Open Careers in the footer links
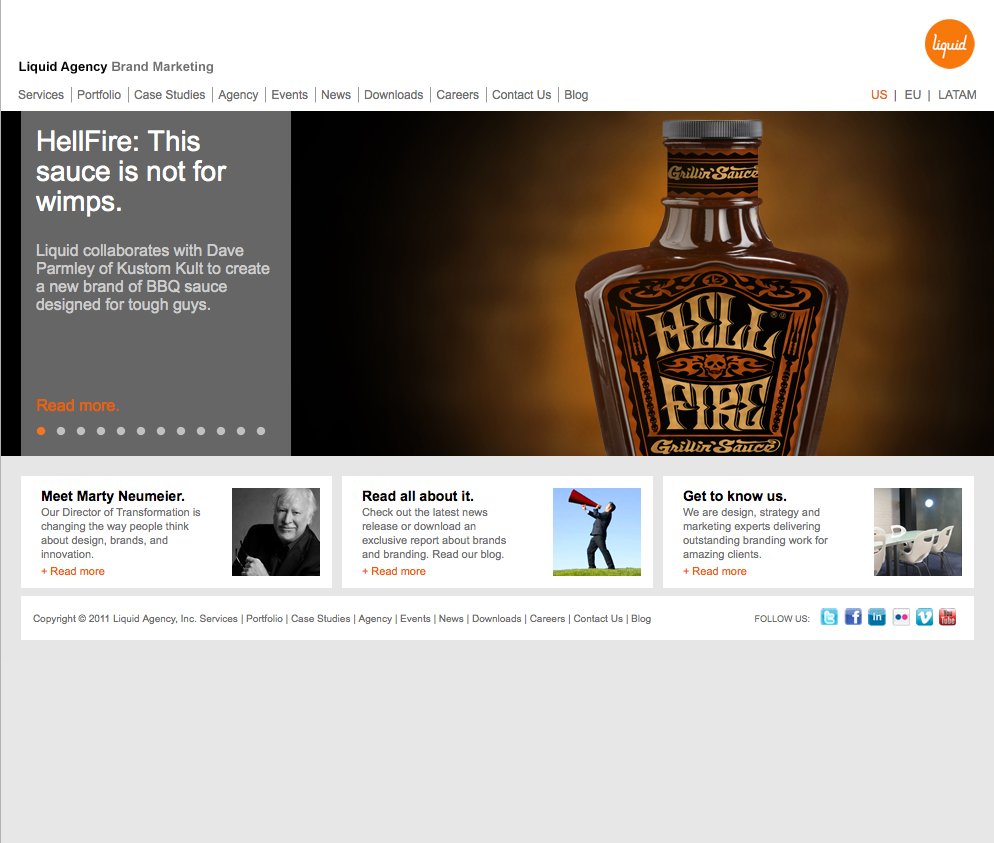Screen dimensions: 994x843 click(x=547, y=619)
